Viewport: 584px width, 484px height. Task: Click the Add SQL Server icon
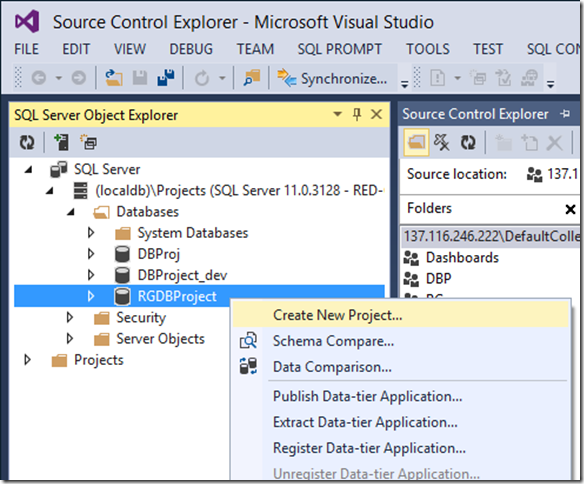click(61, 142)
